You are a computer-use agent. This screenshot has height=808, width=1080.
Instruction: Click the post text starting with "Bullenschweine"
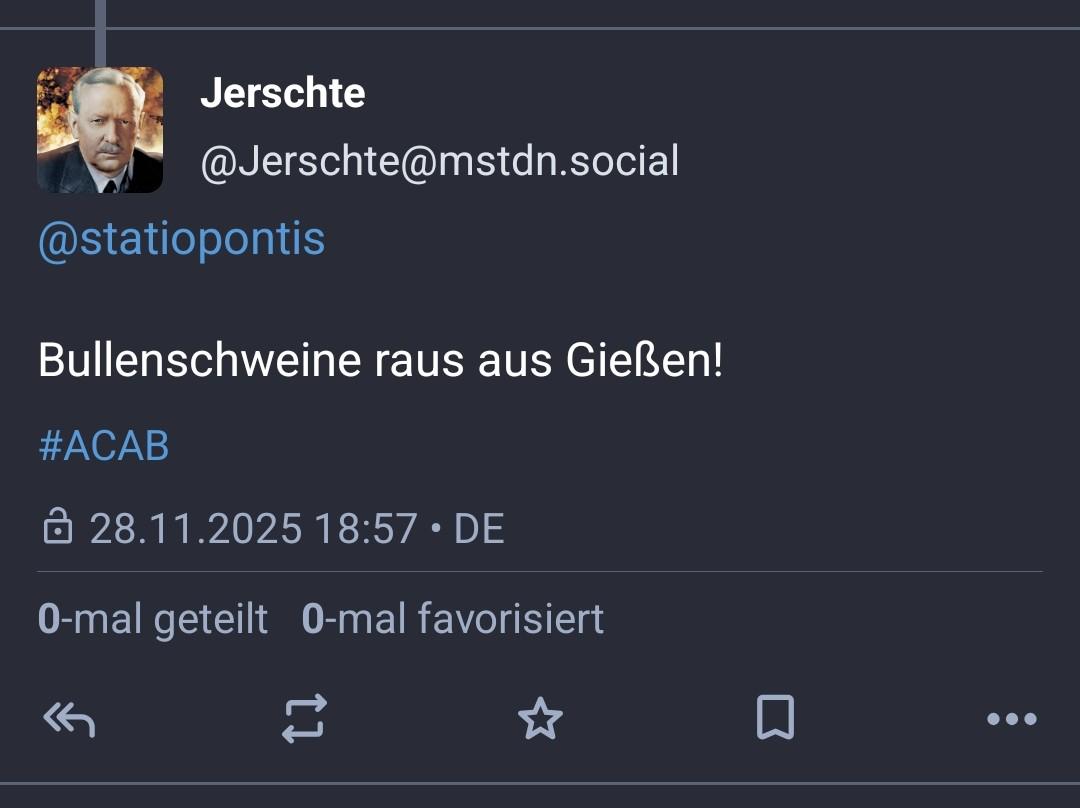[379, 361]
